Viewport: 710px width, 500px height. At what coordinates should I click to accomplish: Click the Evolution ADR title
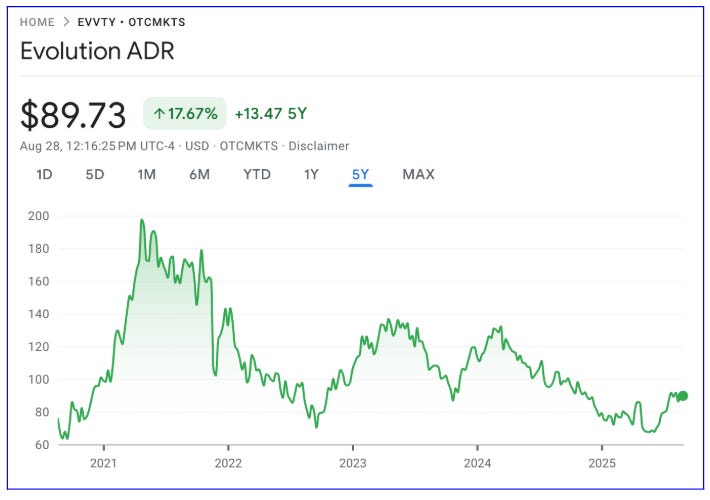coord(97,51)
